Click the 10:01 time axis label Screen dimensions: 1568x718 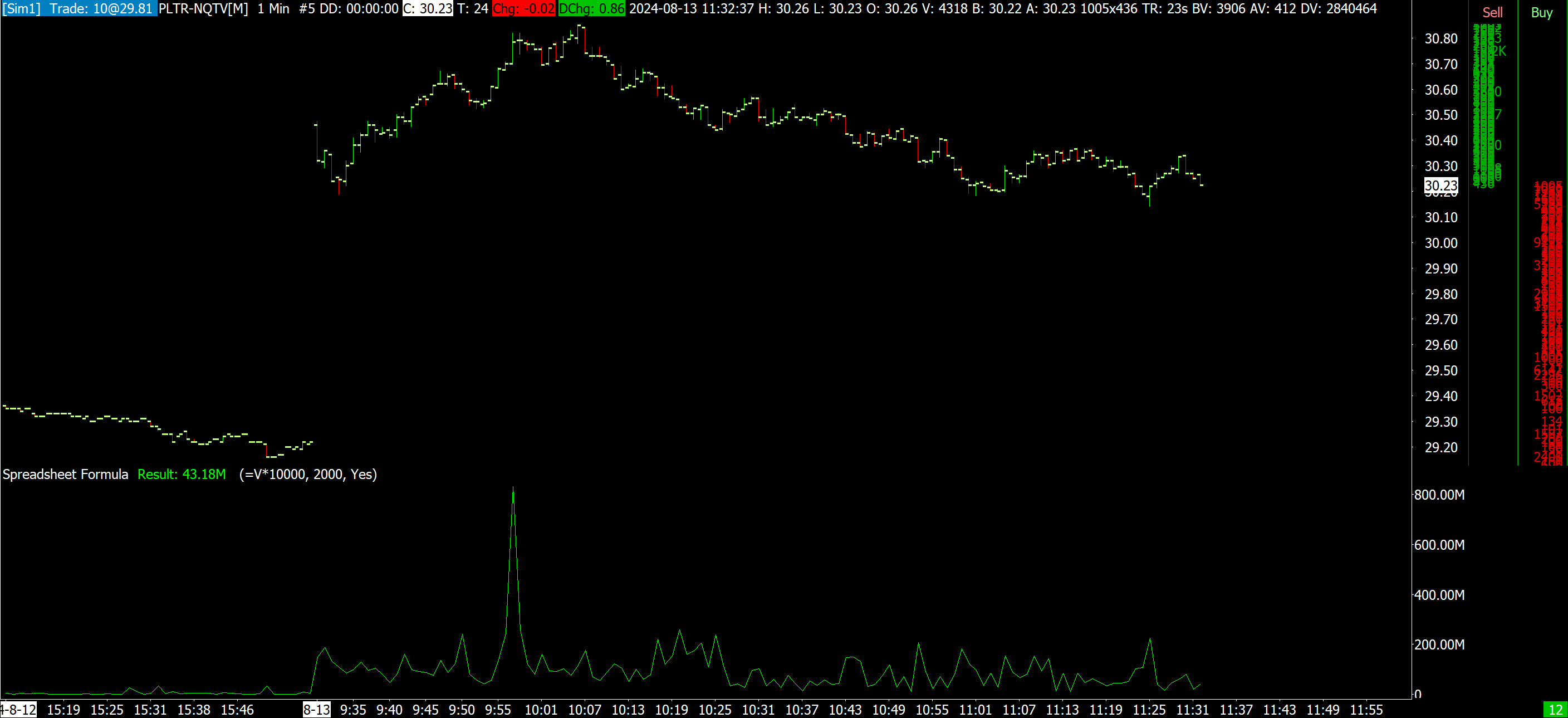pos(541,710)
